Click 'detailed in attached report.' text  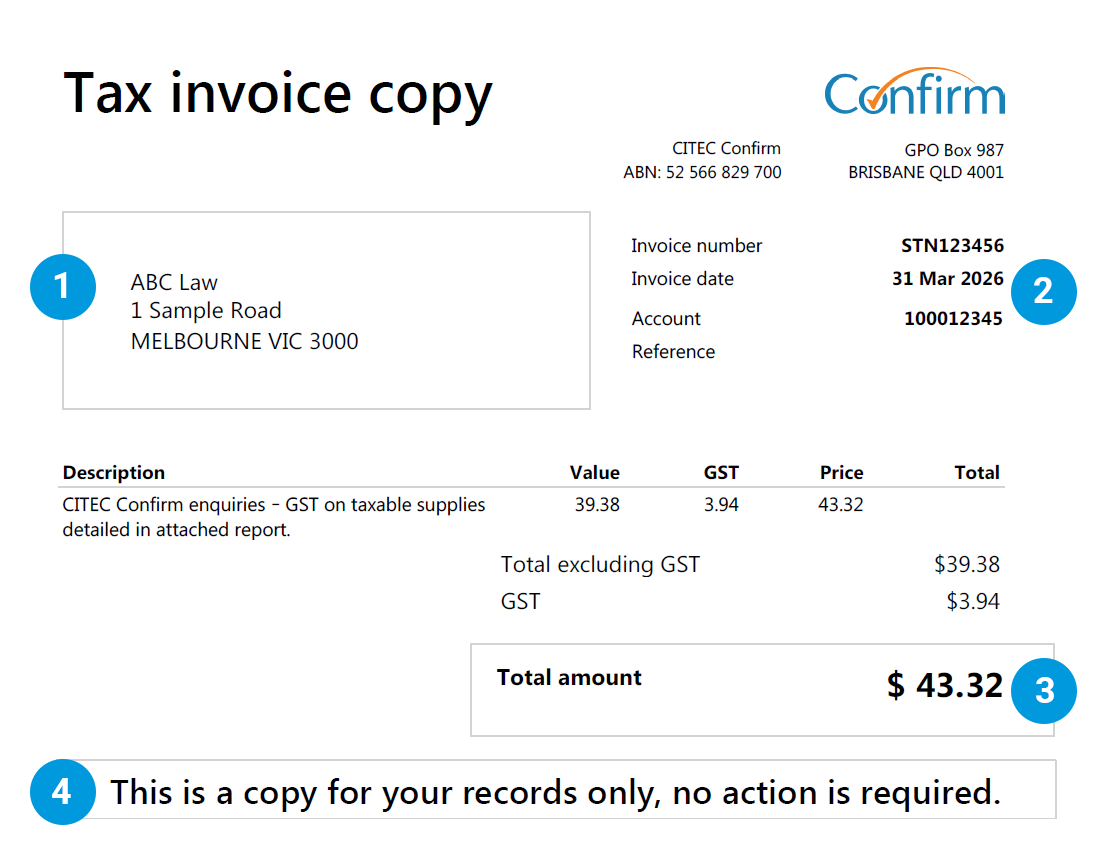coord(176,530)
